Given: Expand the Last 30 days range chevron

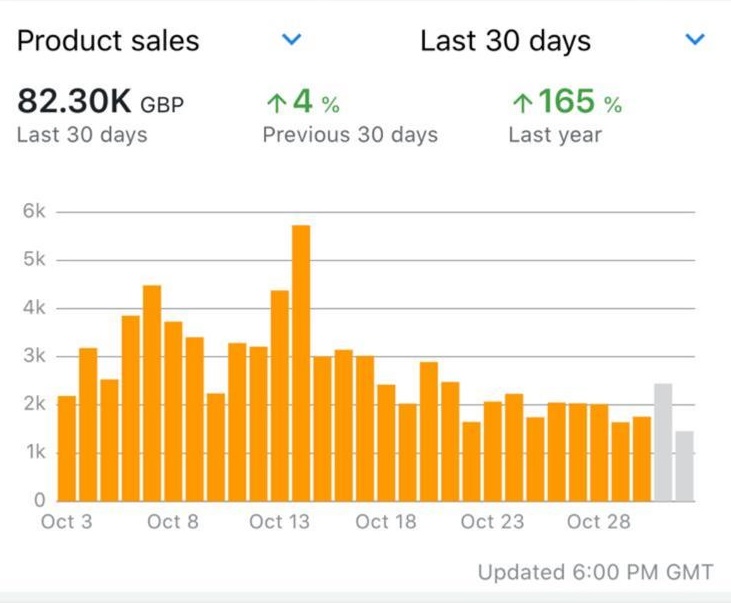Looking at the screenshot, I should (x=695, y=40).
